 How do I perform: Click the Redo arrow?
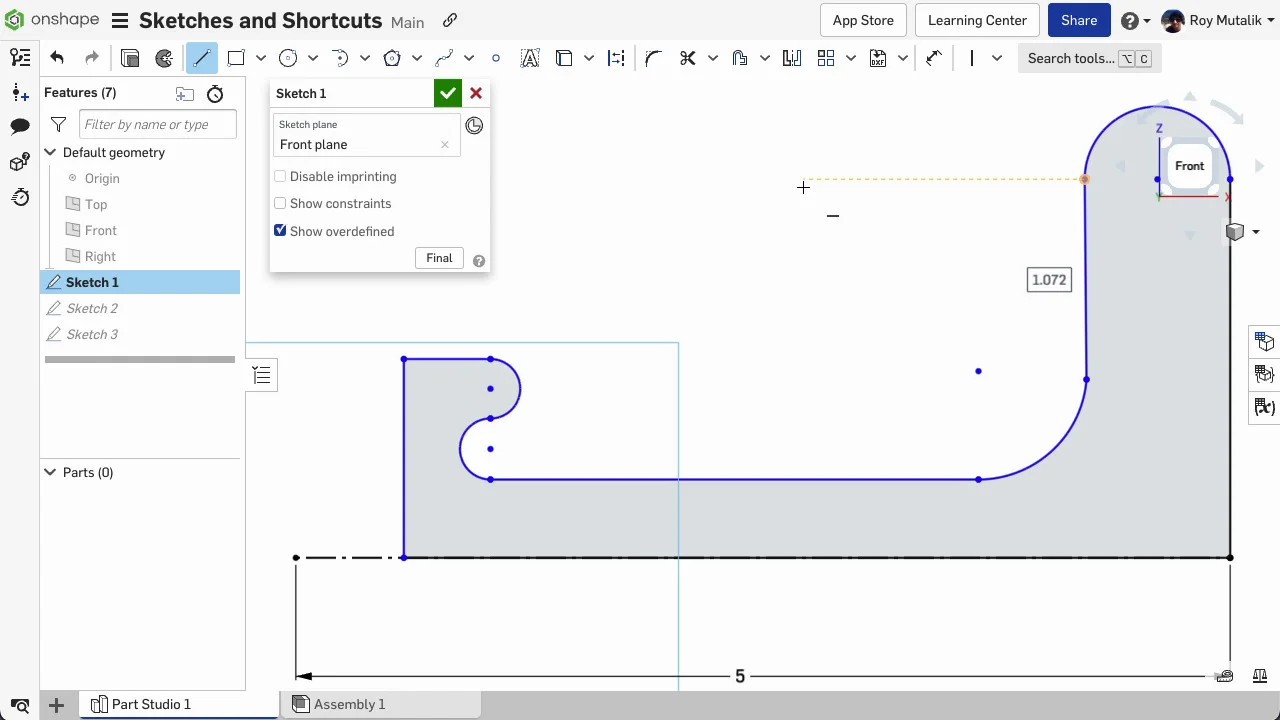(x=92, y=58)
